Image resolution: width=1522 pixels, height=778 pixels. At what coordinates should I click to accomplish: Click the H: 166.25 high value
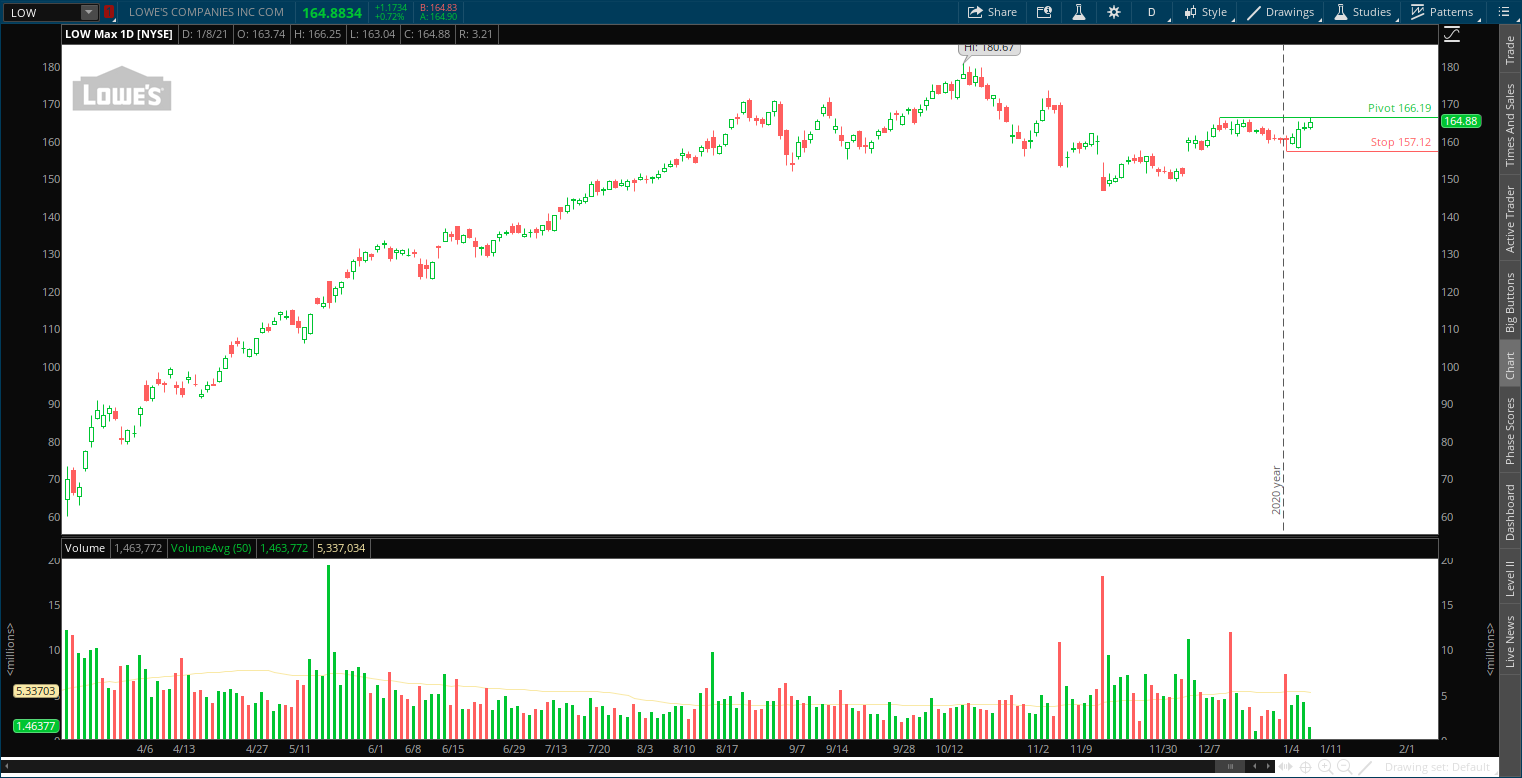pos(317,34)
